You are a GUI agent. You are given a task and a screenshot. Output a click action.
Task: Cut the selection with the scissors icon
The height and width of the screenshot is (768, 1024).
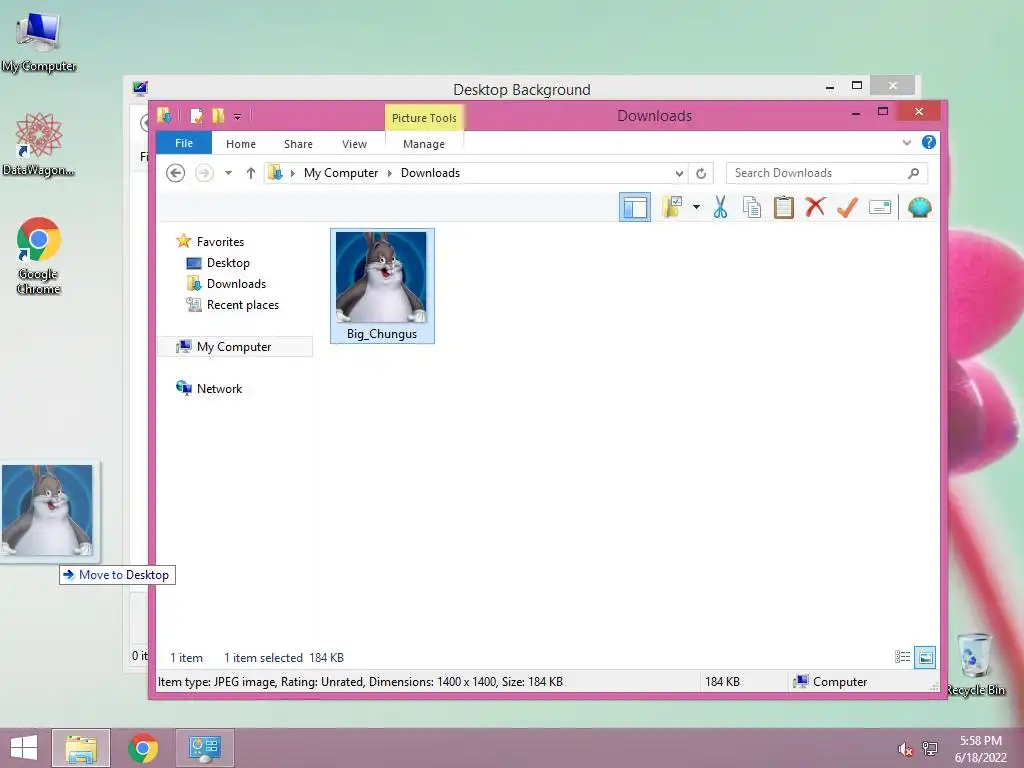720,208
